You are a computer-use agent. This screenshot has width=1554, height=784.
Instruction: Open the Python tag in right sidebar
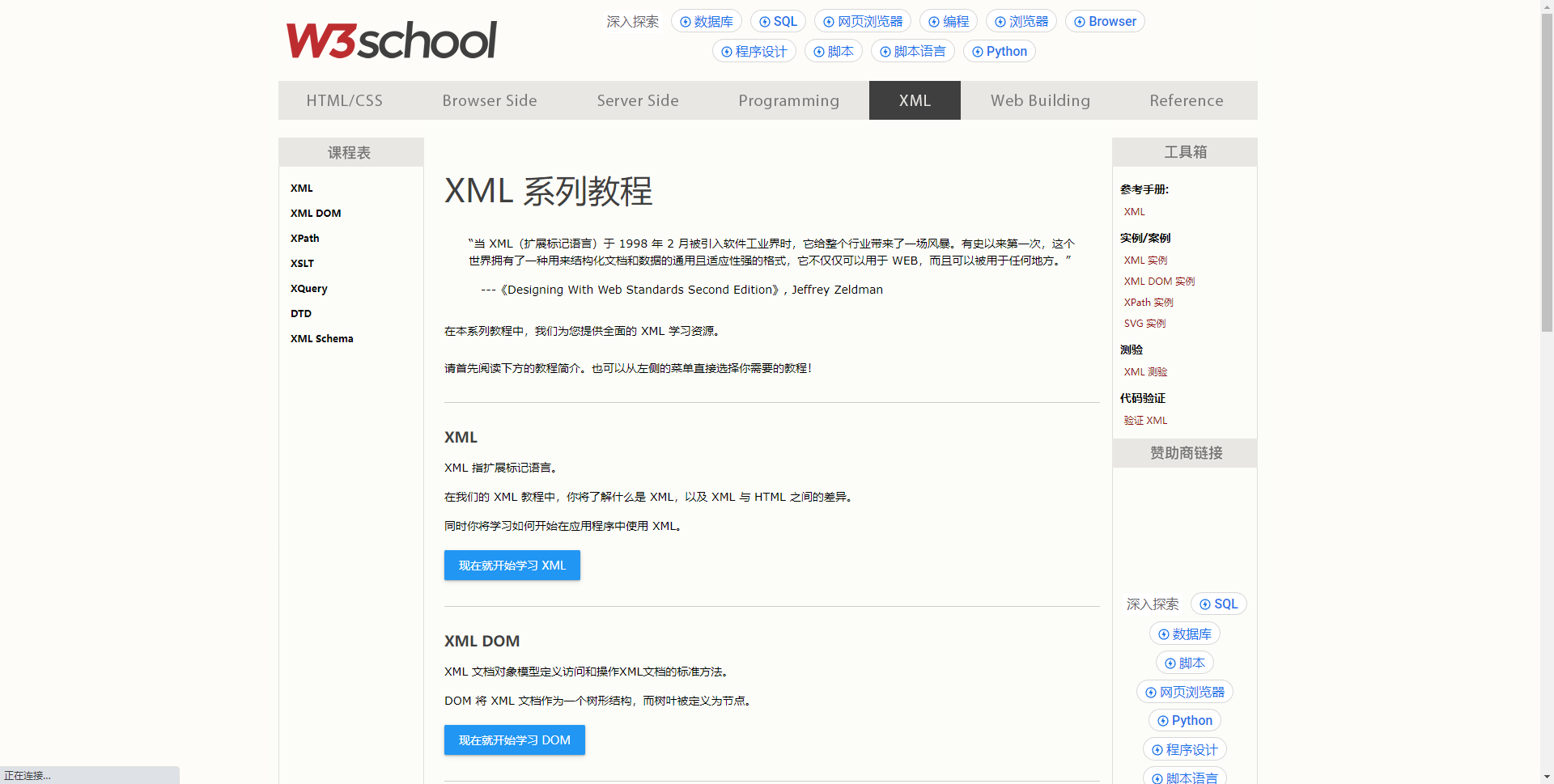[x=1185, y=721]
